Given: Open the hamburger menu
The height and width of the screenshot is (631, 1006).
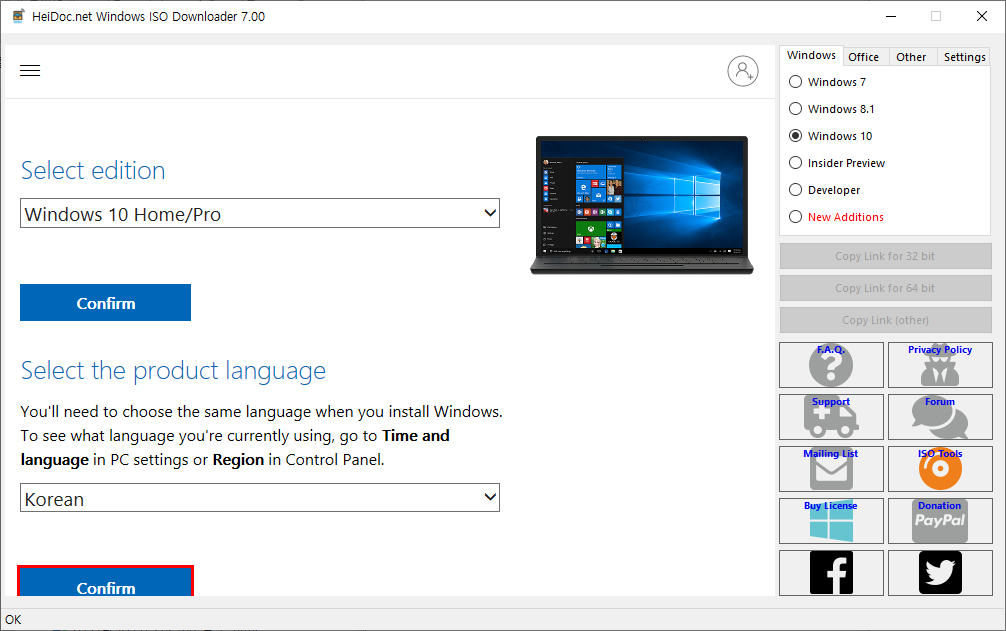Looking at the screenshot, I should pos(30,71).
